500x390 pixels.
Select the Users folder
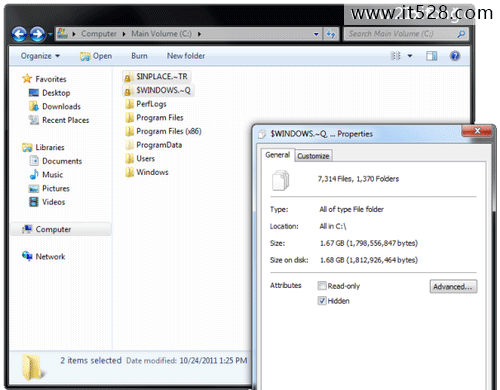coord(145,159)
